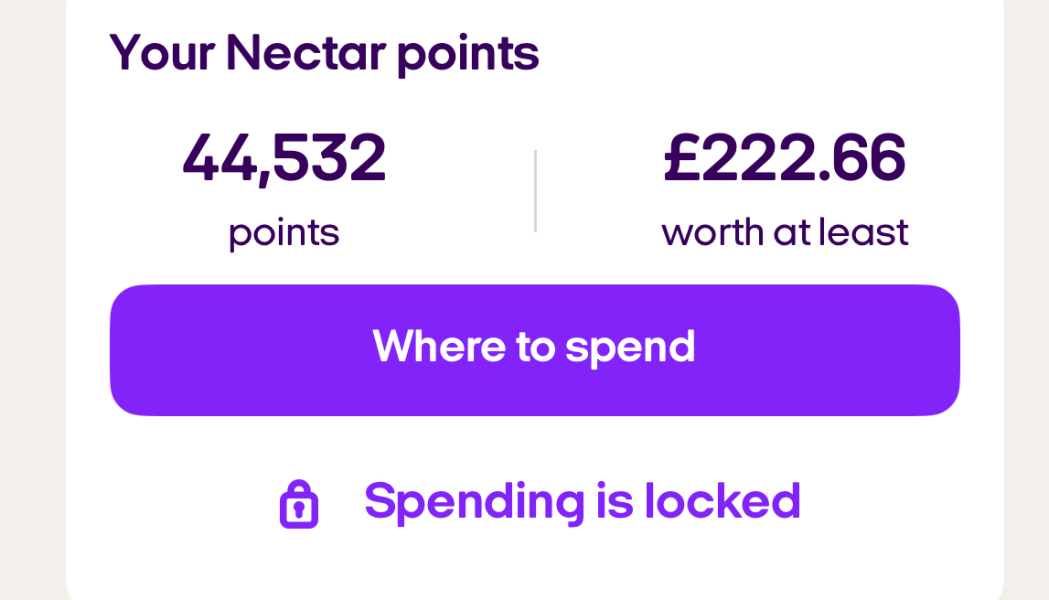The width and height of the screenshot is (1049, 600).
Task: Click the £222.66 value amount
Action: point(784,158)
